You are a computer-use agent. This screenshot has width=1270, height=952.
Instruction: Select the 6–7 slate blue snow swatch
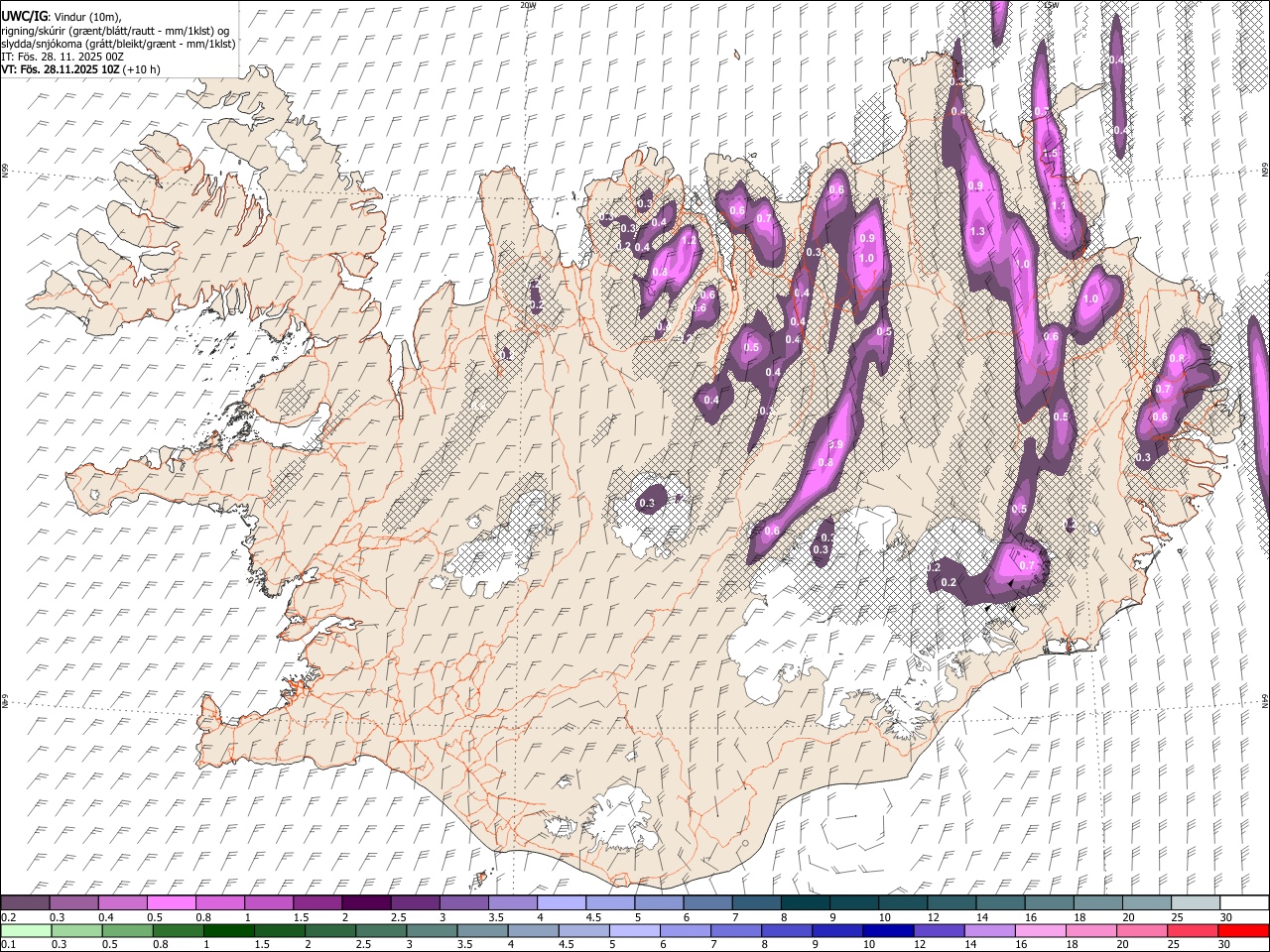(707, 902)
